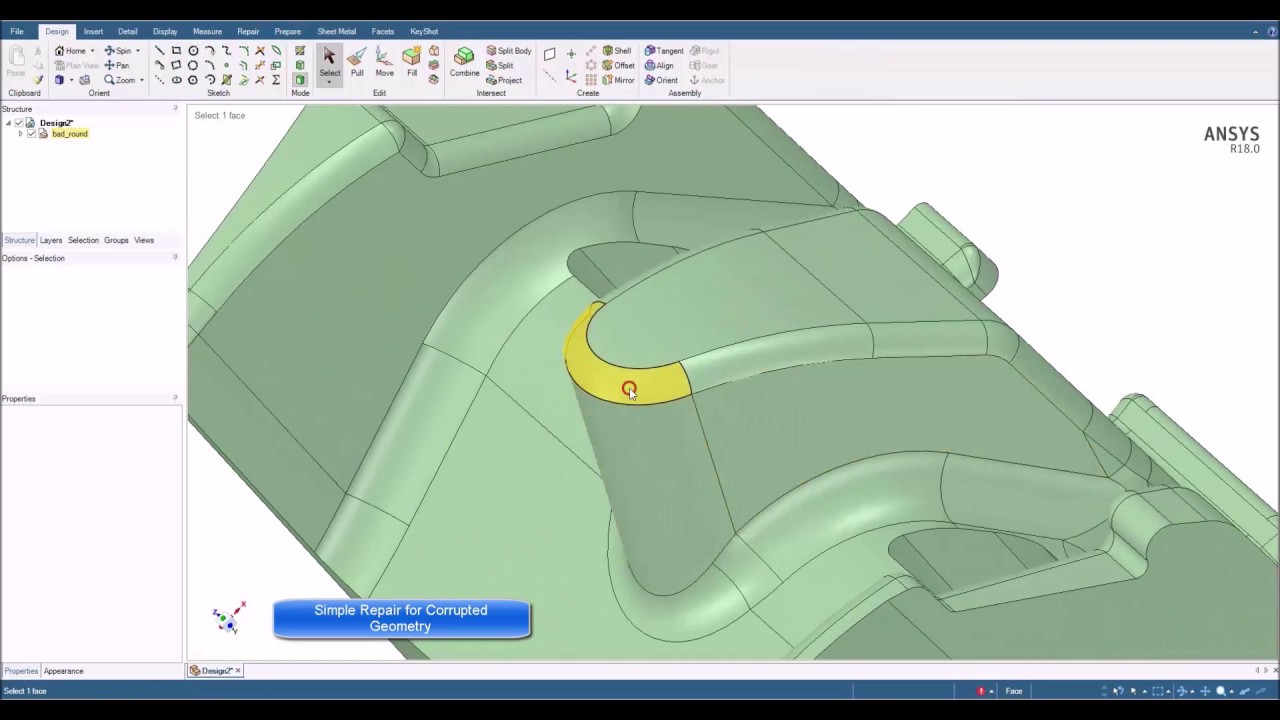
Task: Open the Home view dropdown arrow
Action: point(92,51)
